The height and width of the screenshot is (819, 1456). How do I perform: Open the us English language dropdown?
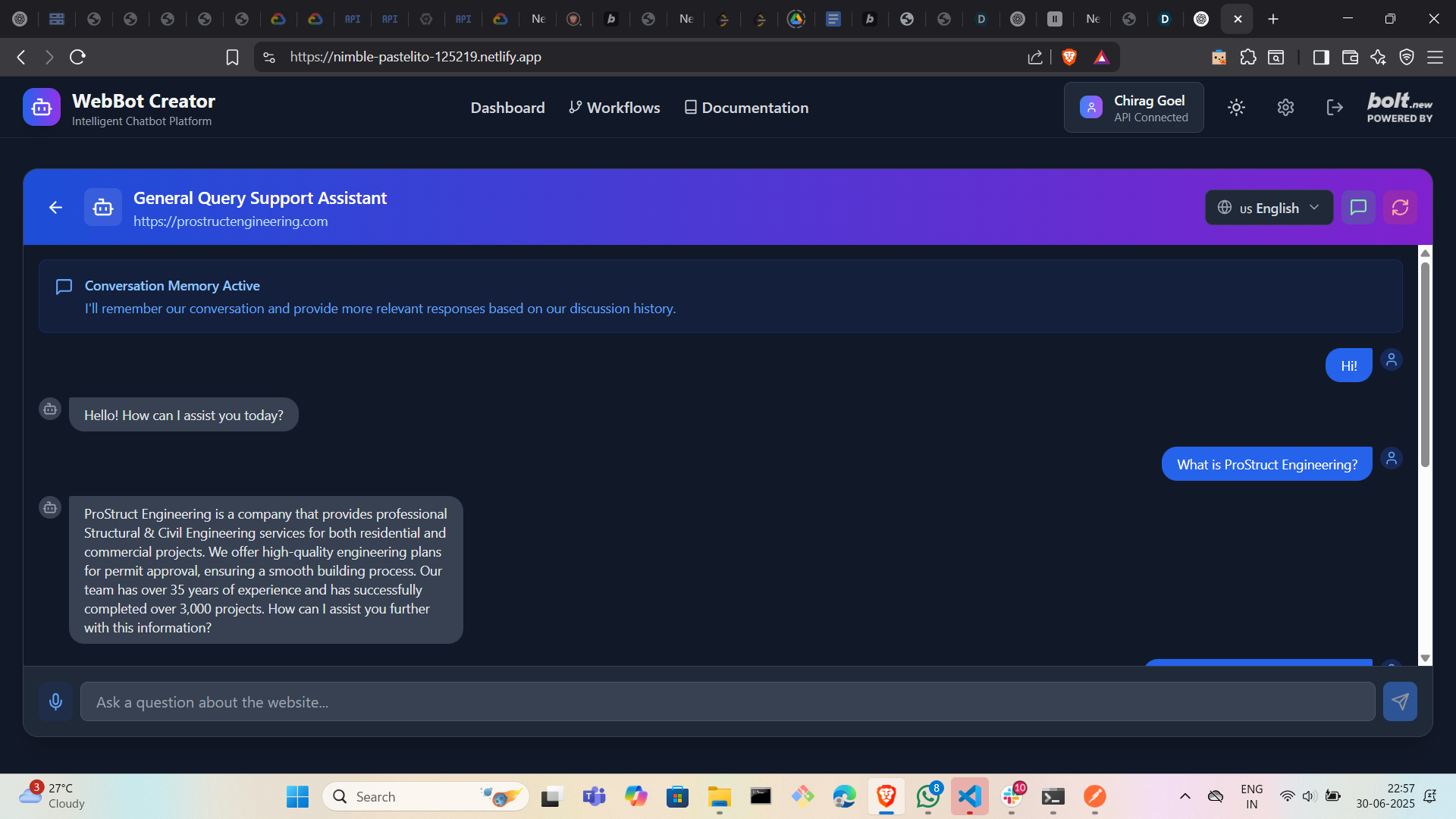1269,208
